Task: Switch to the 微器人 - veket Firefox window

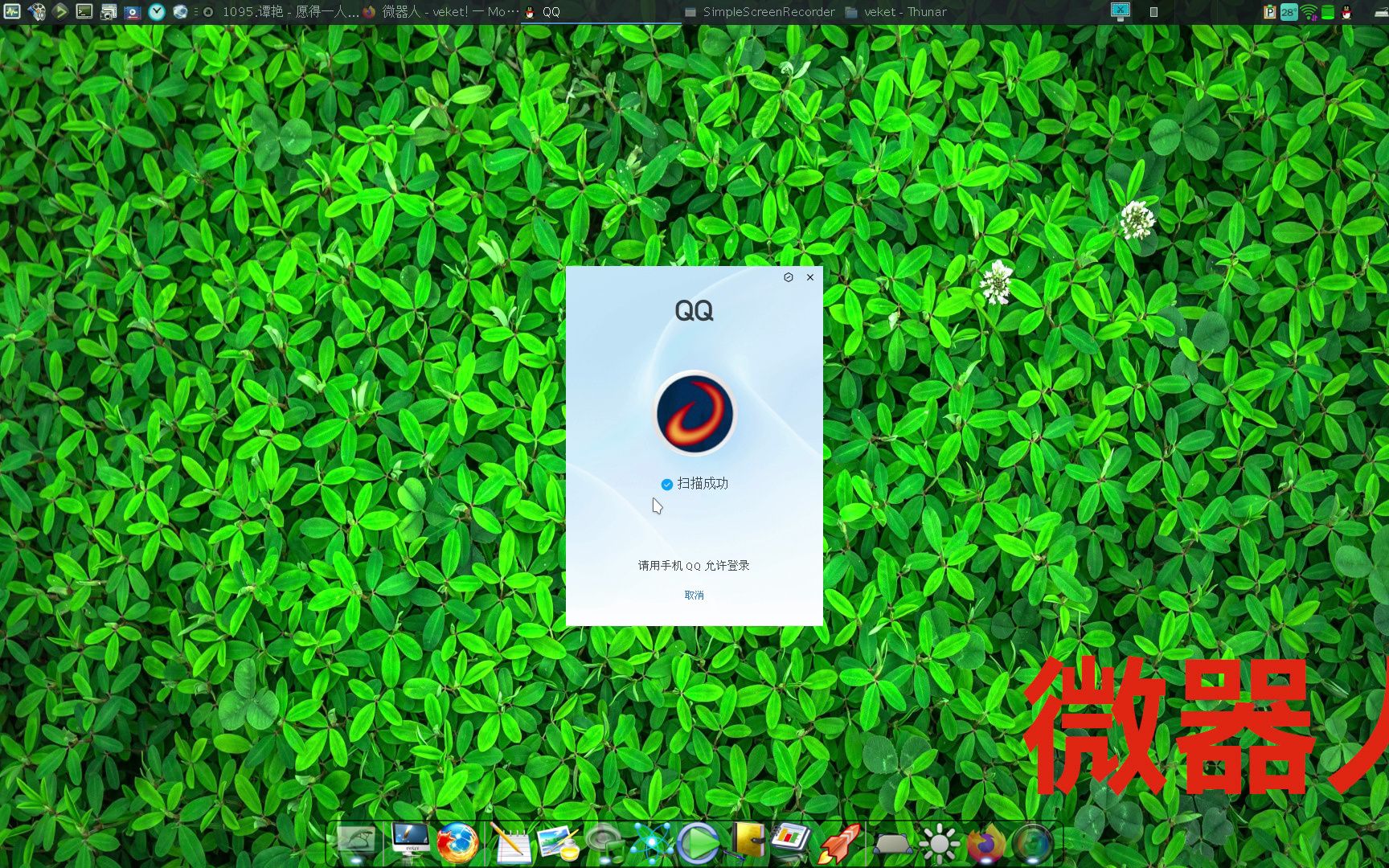Action: point(440,11)
